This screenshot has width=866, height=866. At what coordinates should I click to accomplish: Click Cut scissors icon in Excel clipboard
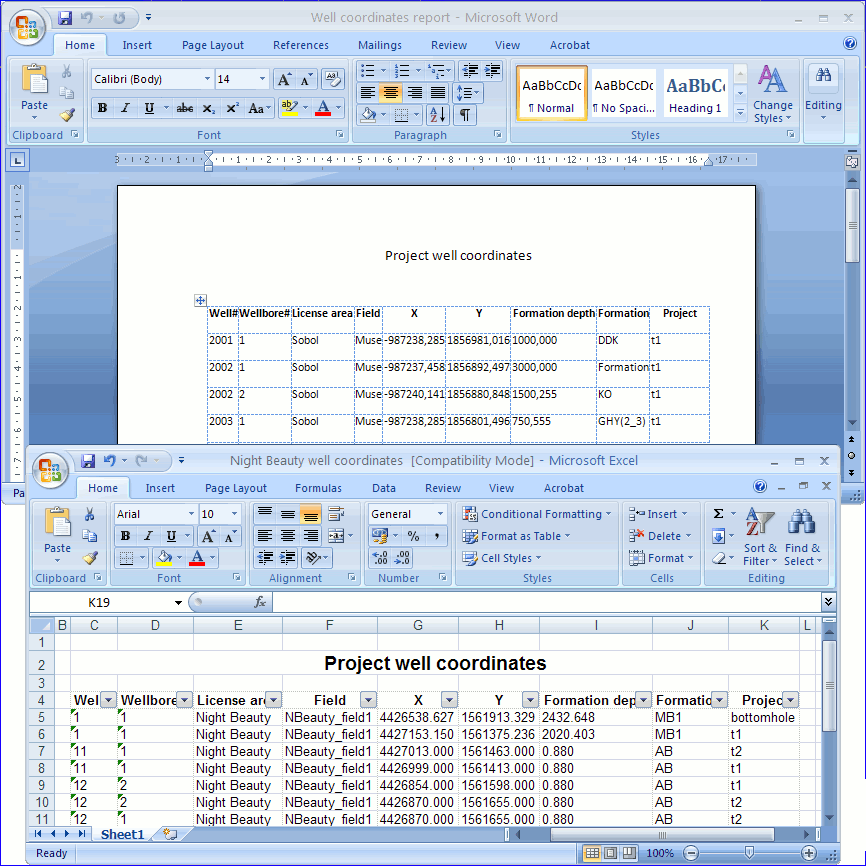[89, 515]
